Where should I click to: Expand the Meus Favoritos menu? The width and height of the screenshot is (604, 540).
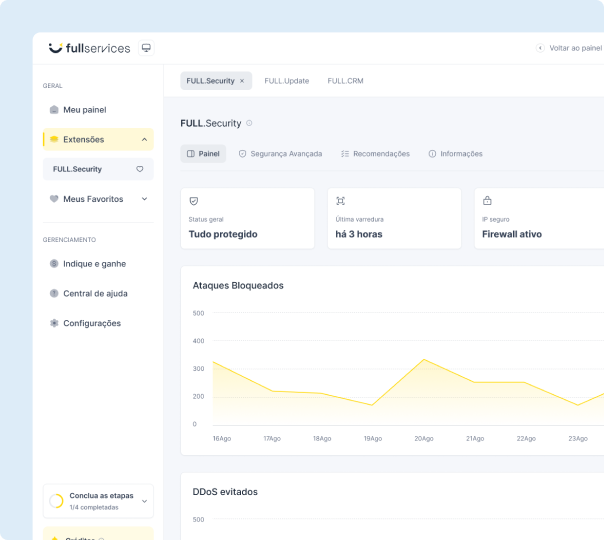click(144, 199)
